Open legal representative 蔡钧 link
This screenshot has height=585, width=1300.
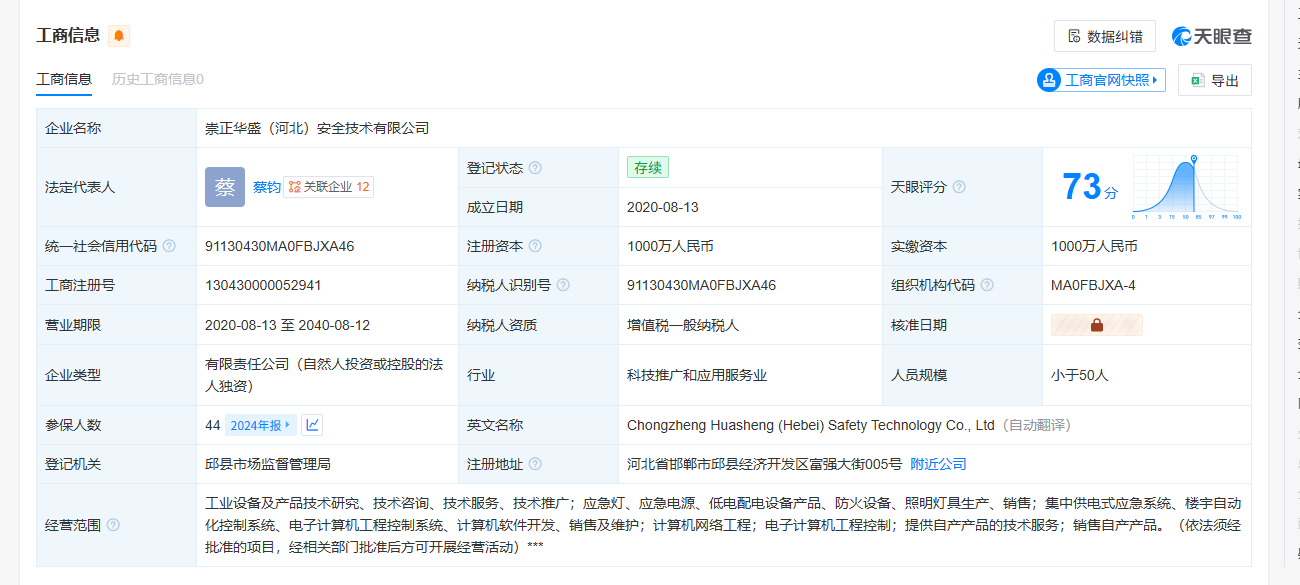click(266, 187)
